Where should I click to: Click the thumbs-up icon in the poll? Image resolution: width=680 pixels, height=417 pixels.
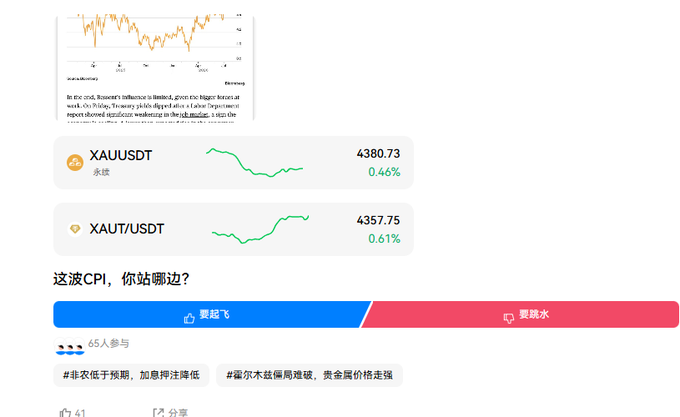coord(189,319)
